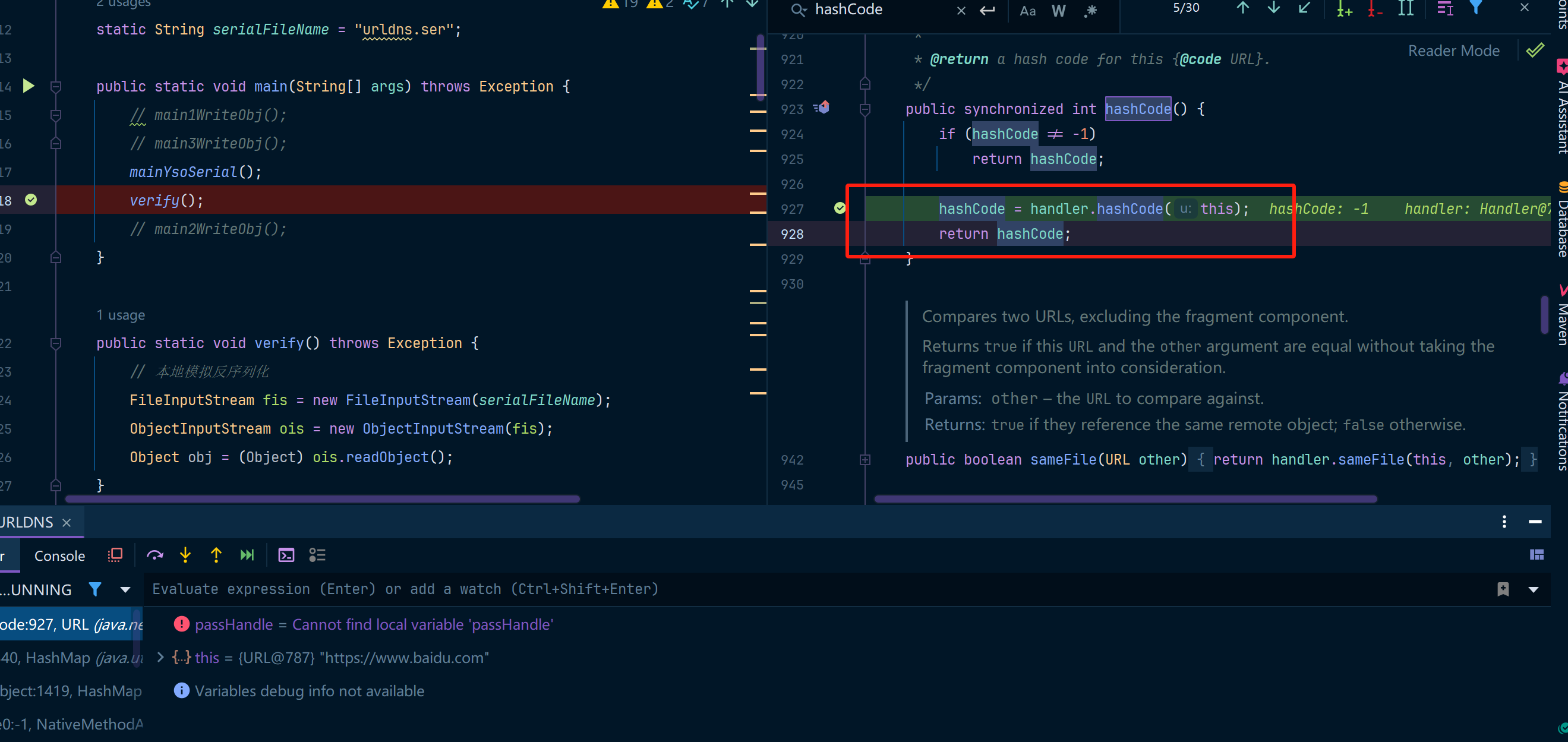
Task: Select hashCode:927 URL stack frame
Action: tap(71, 624)
